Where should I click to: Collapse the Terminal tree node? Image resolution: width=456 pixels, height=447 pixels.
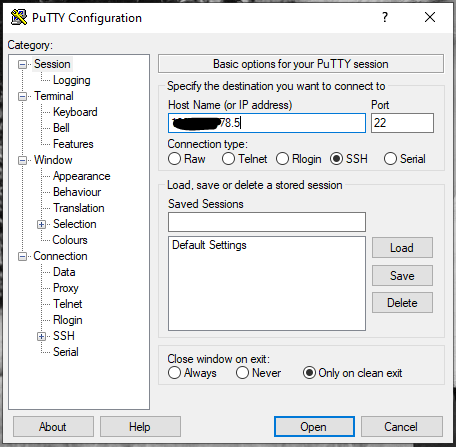(22, 96)
